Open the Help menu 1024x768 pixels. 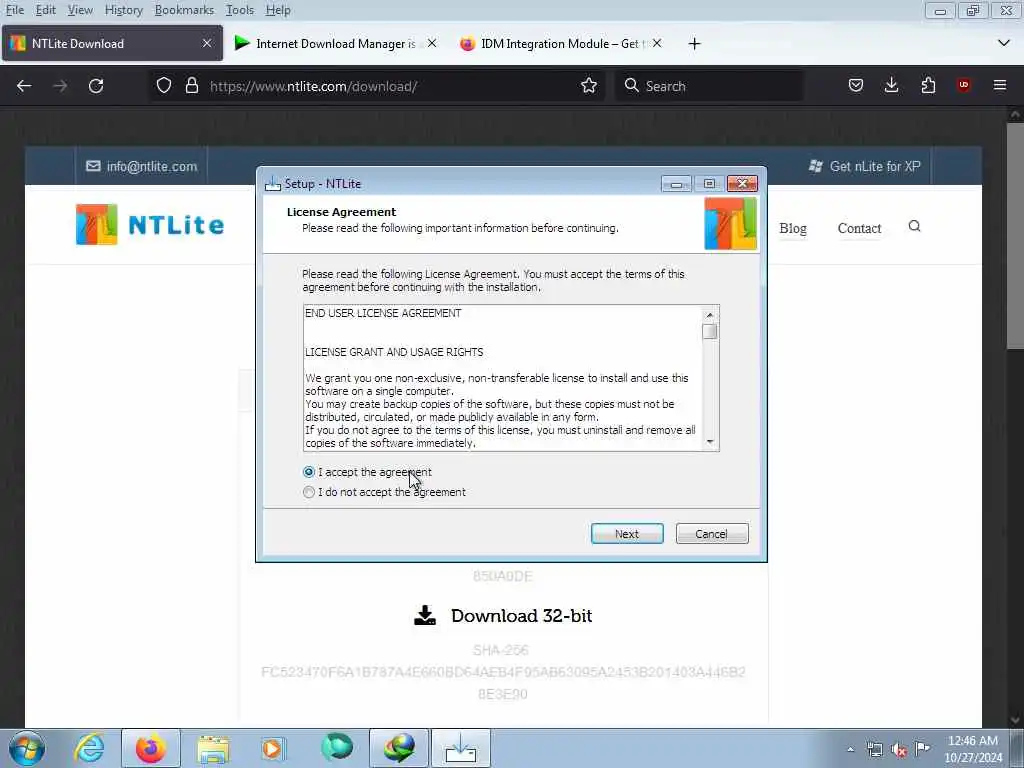click(x=278, y=10)
